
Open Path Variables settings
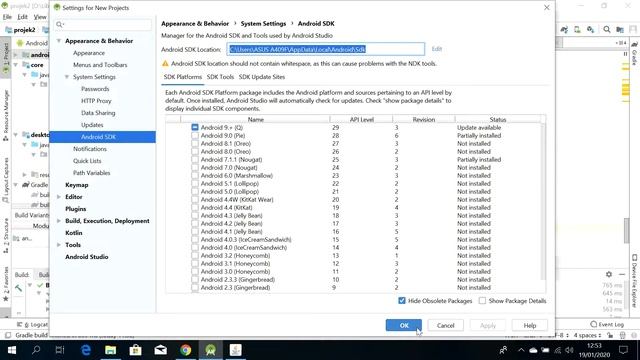pyautogui.click(x=91, y=173)
